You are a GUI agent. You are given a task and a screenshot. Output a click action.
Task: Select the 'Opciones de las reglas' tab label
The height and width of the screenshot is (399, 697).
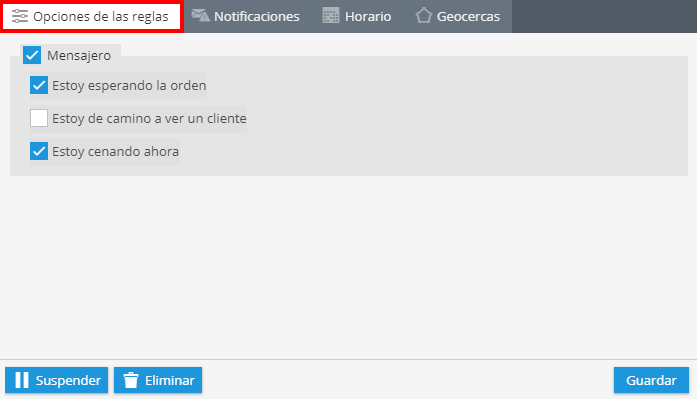(x=100, y=17)
